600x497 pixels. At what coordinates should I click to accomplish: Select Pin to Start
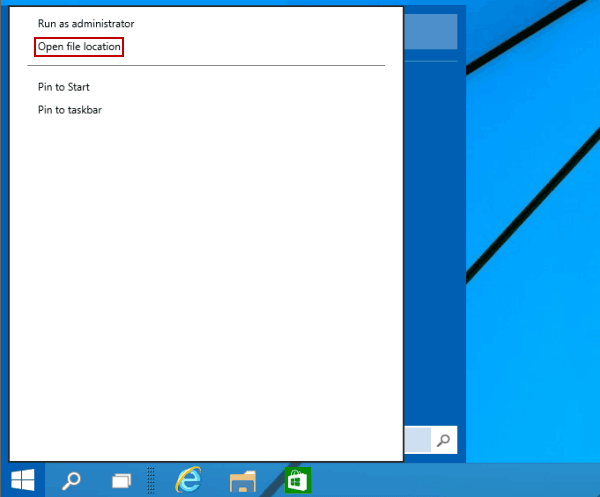coord(64,87)
